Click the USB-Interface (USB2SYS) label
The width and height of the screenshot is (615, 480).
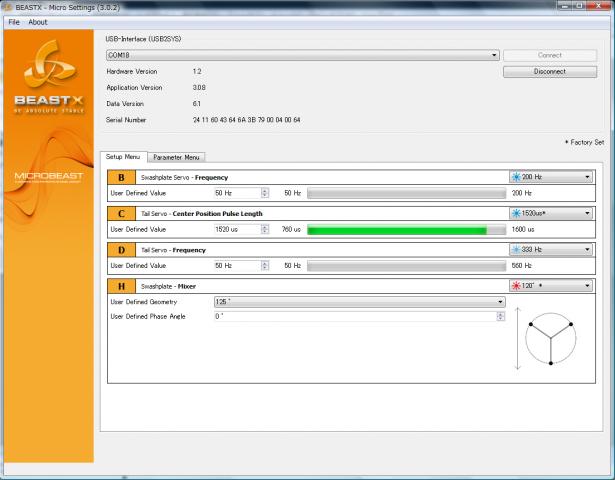[x=143, y=39]
